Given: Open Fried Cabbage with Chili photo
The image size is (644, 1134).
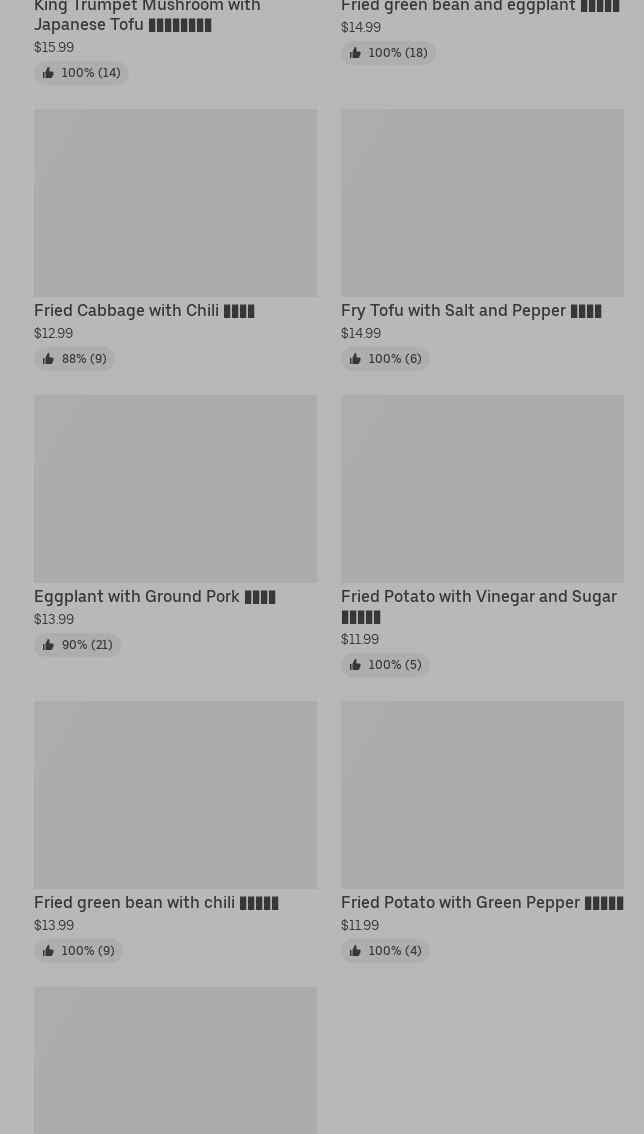Looking at the screenshot, I should [175, 202].
